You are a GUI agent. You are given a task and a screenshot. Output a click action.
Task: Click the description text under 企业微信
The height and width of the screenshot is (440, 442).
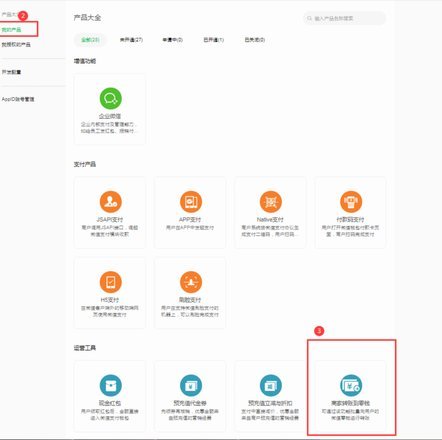[109, 128]
